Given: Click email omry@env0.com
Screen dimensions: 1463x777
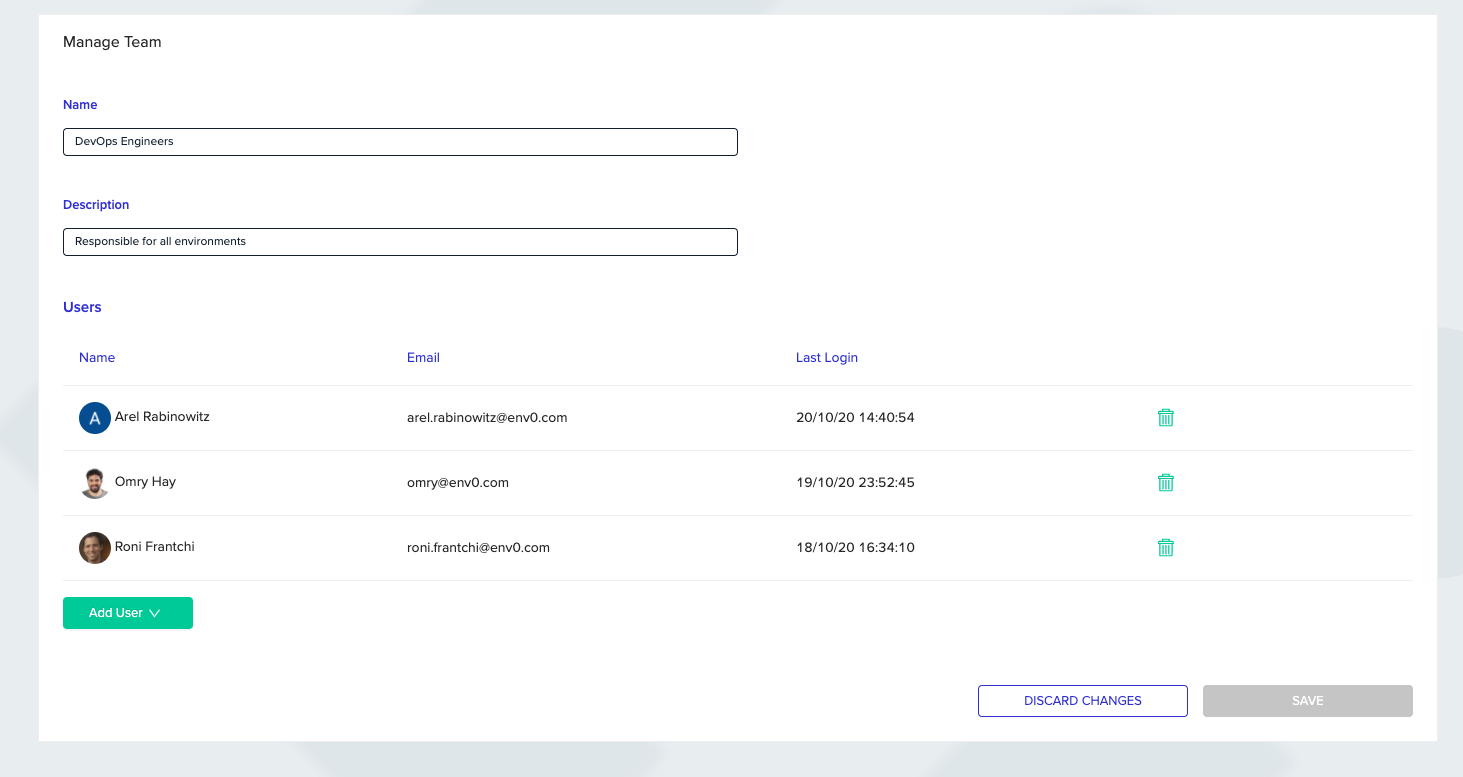Looking at the screenshot, I should 458,483.
